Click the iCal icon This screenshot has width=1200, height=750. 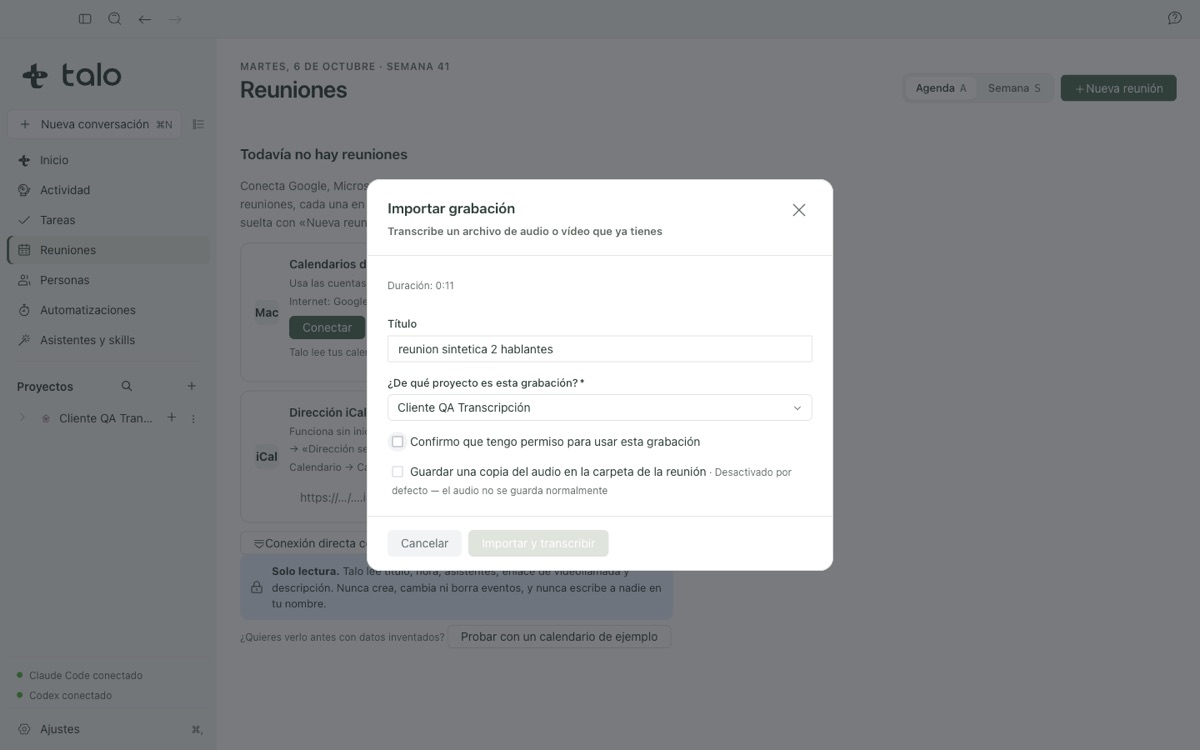coord(267,457)
